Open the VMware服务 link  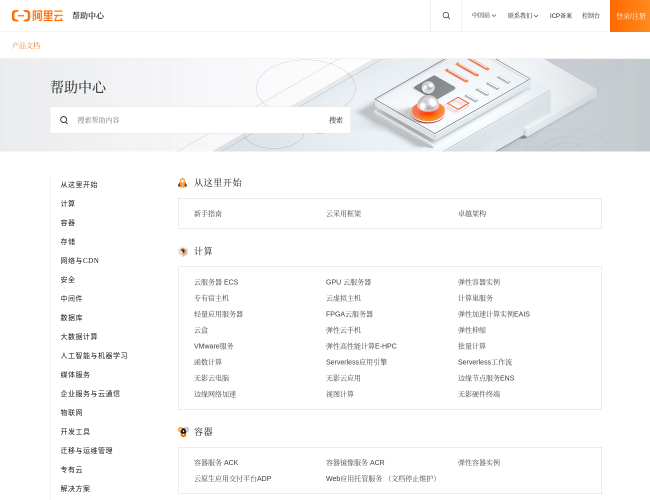click(213, 346)
